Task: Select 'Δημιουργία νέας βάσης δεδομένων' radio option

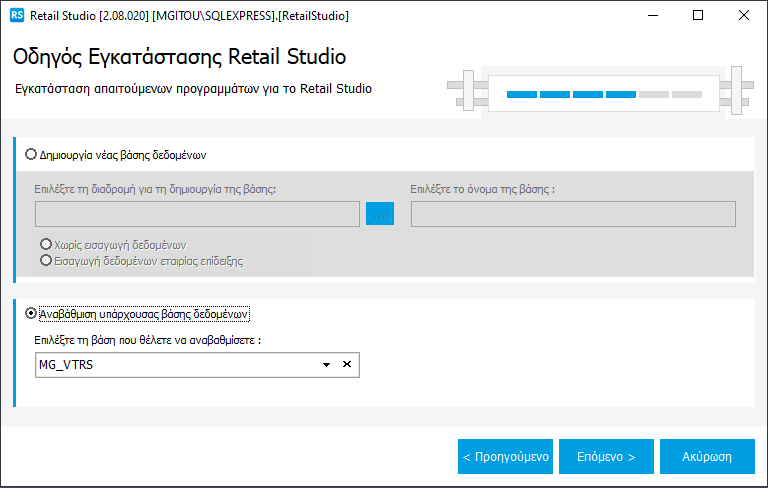Action: (31, 155)
